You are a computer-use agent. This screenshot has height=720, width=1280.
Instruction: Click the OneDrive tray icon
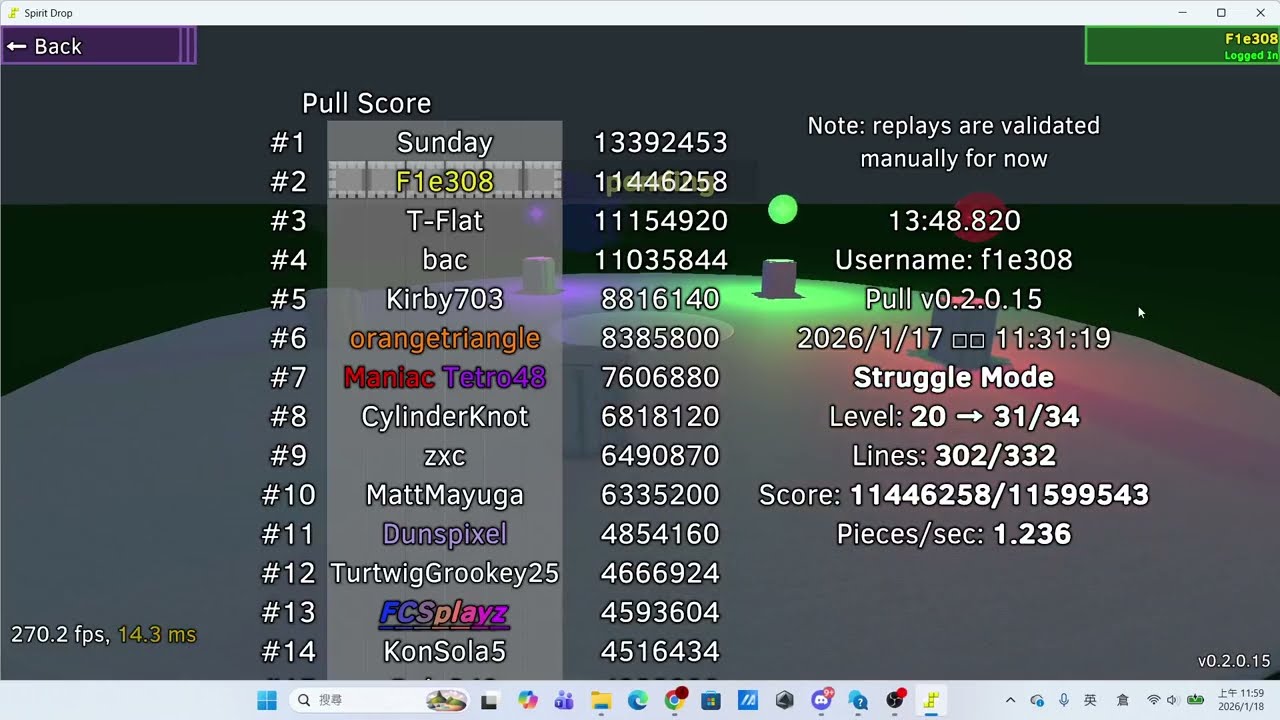(1037, 701)
